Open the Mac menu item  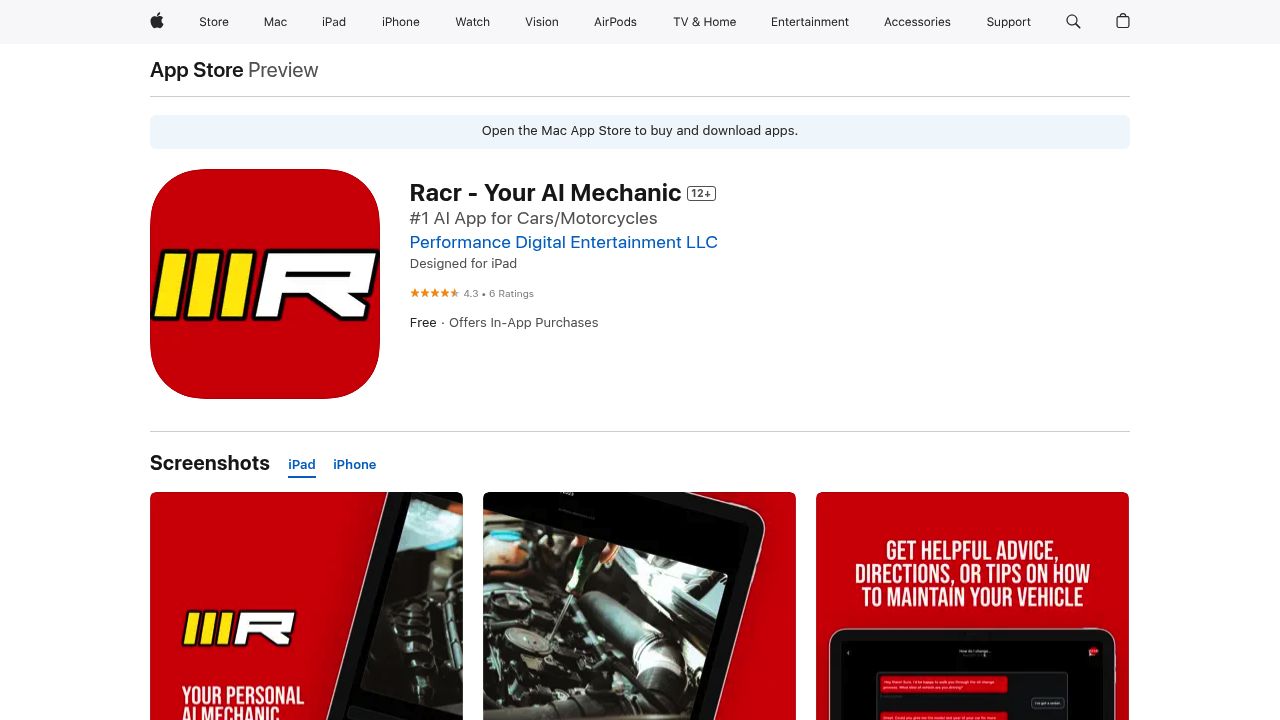point(275,22)
